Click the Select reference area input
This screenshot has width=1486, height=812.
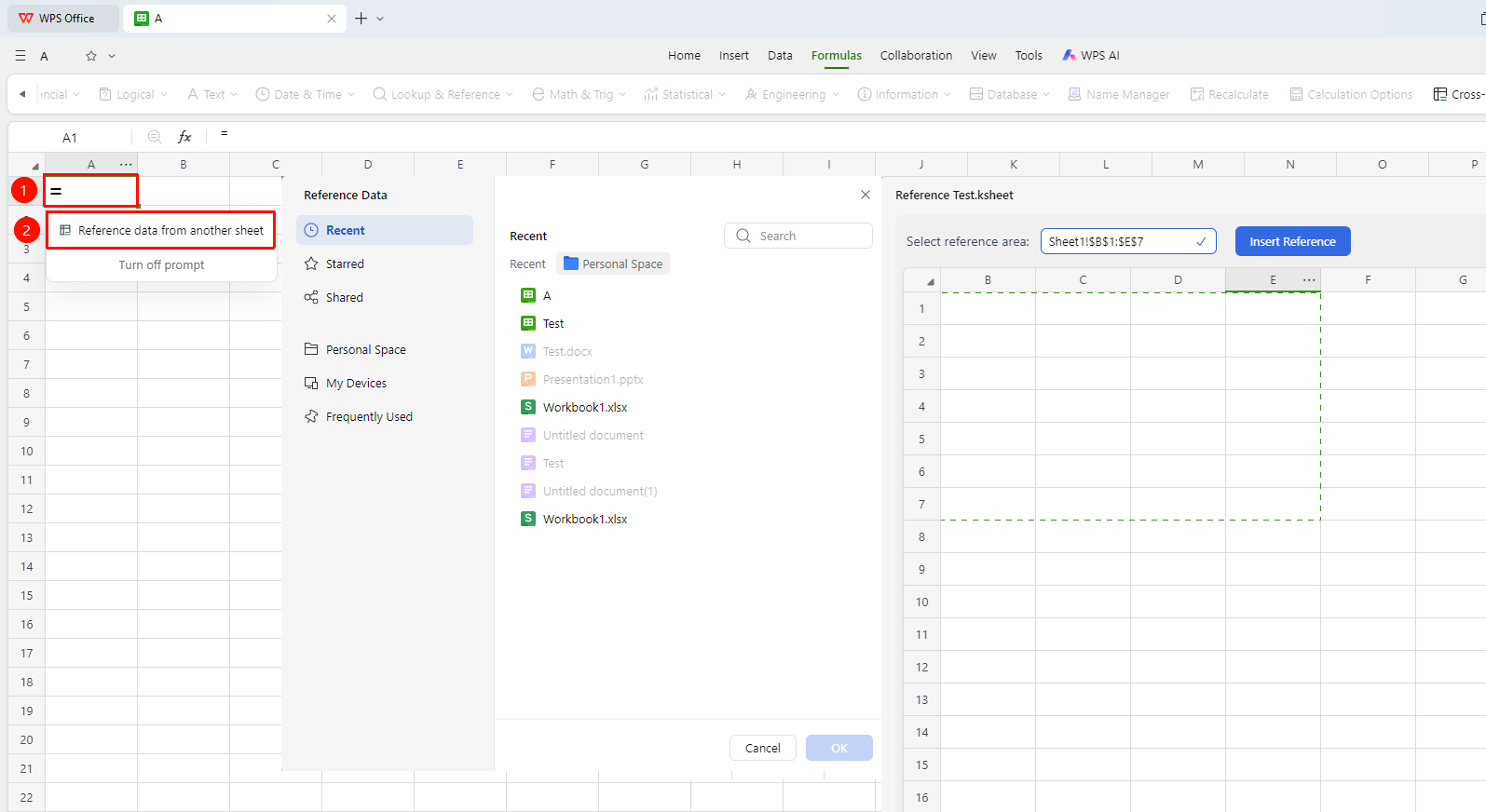click(1128, 241)
